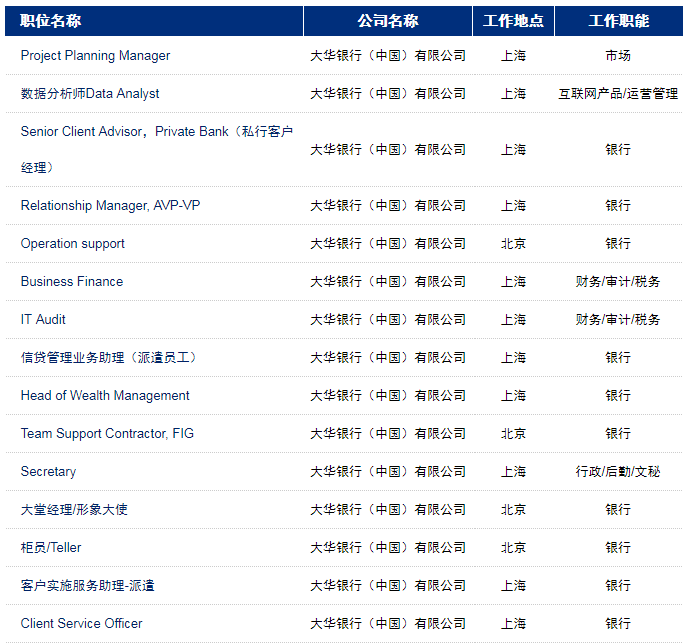Click 北京 in the 柜员/Teller row

(x=513, y=548)
